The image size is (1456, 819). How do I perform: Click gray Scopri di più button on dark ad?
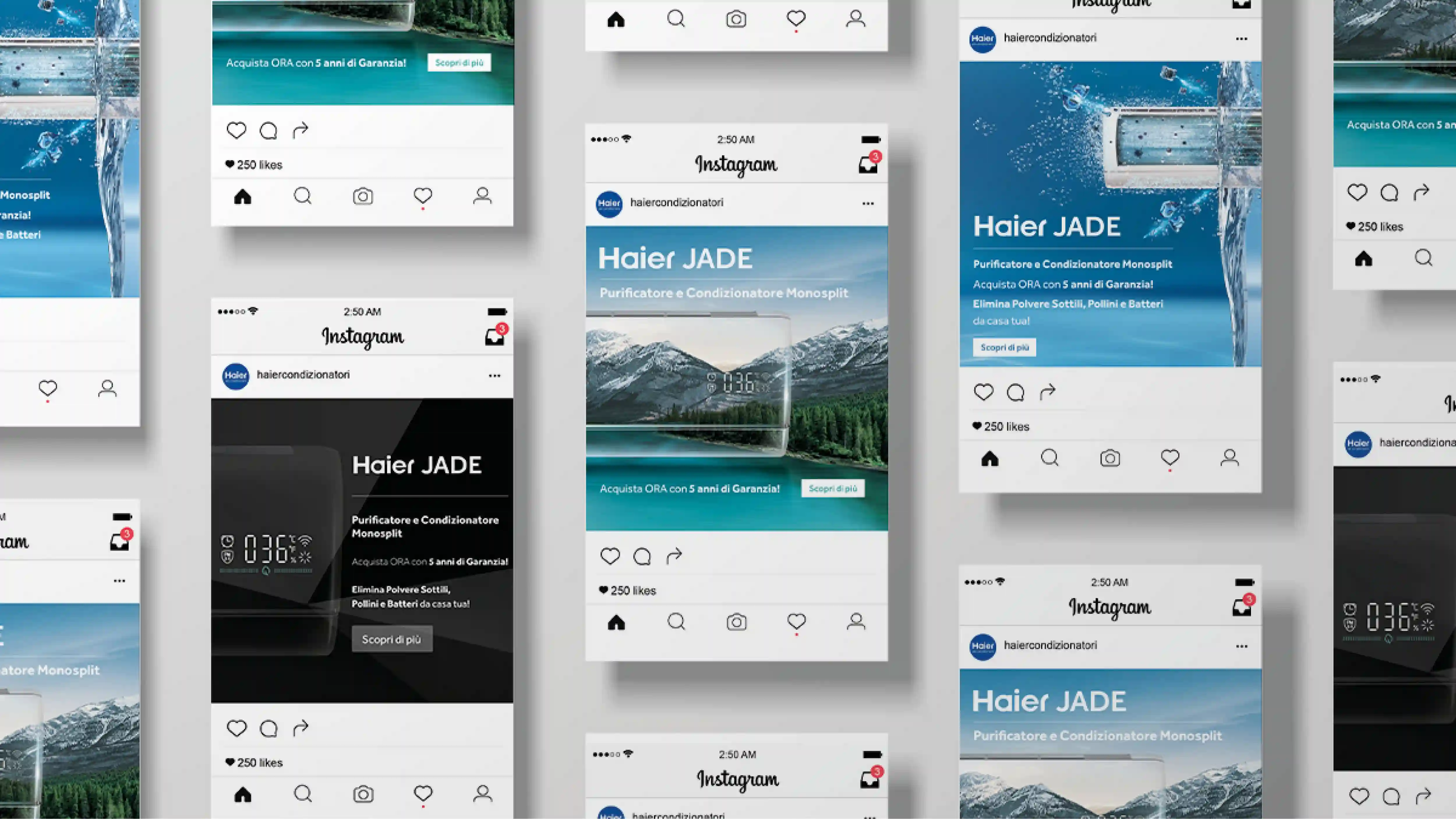pos(392,639)
